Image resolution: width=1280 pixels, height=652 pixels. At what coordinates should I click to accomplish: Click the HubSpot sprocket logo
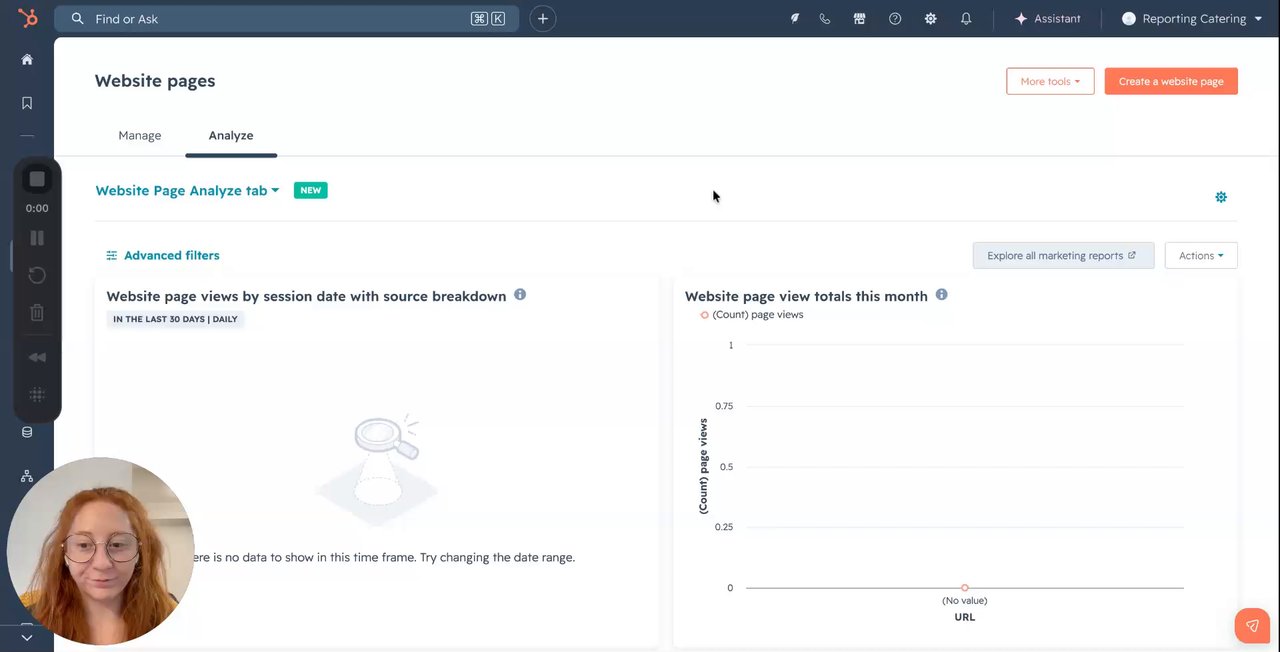click(x=27, y=18)
